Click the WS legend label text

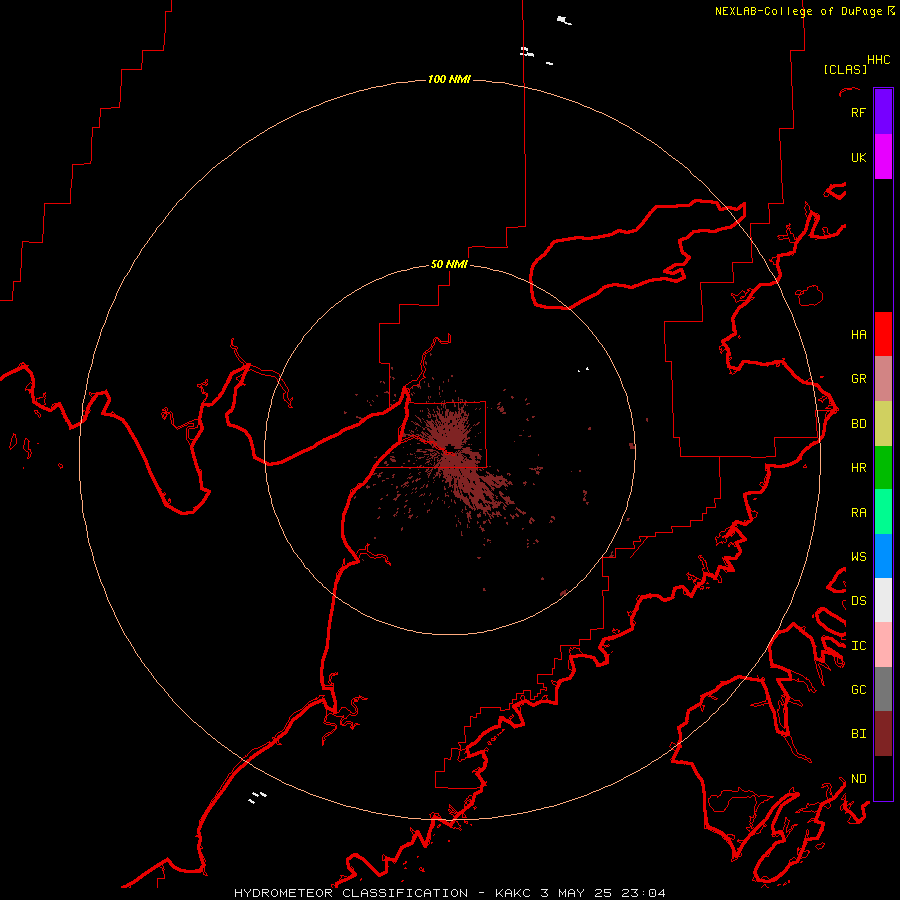click(x=859, y=556)
